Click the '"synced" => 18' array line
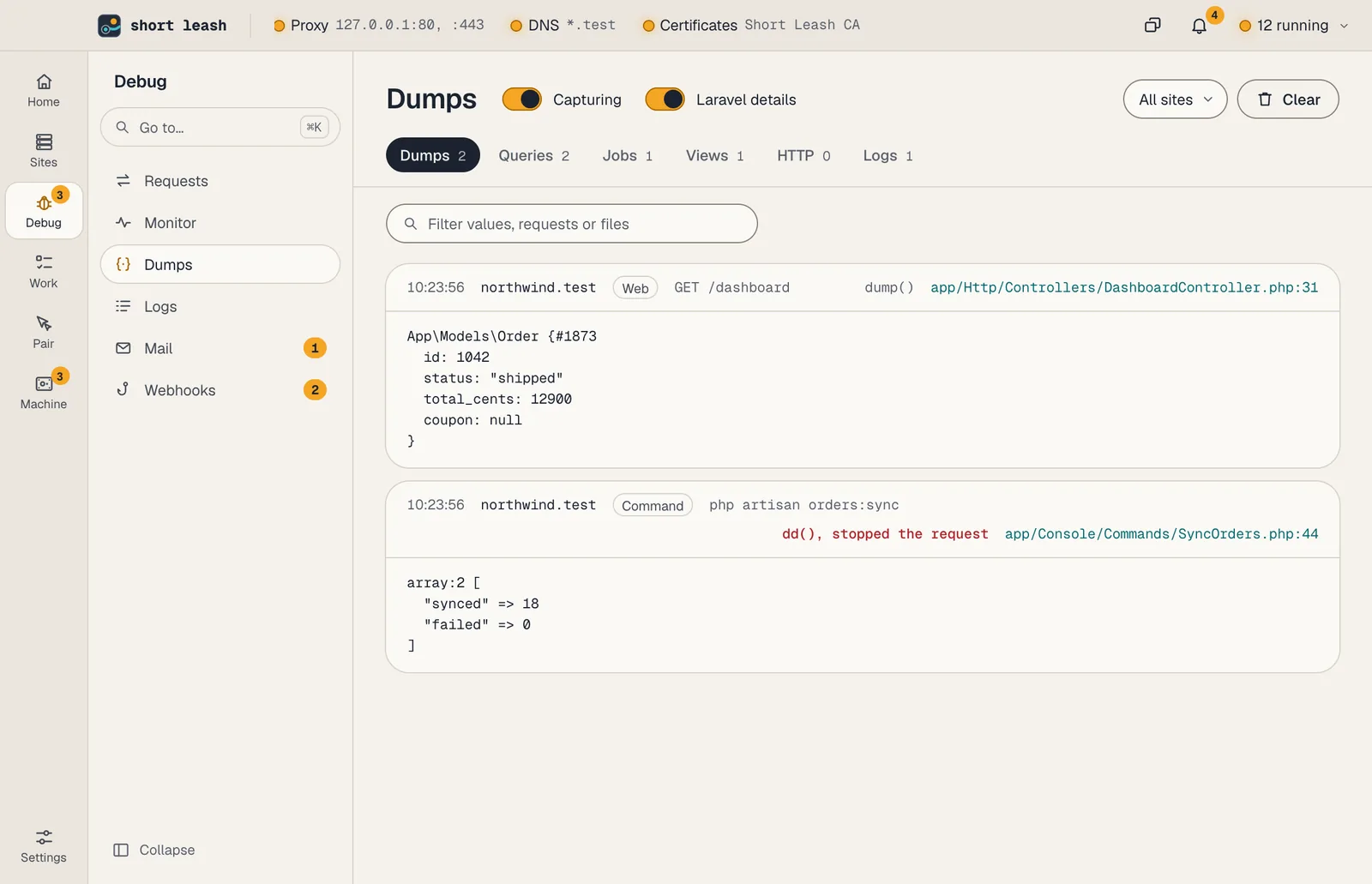The image size is (1372, 884). (481, 604)
